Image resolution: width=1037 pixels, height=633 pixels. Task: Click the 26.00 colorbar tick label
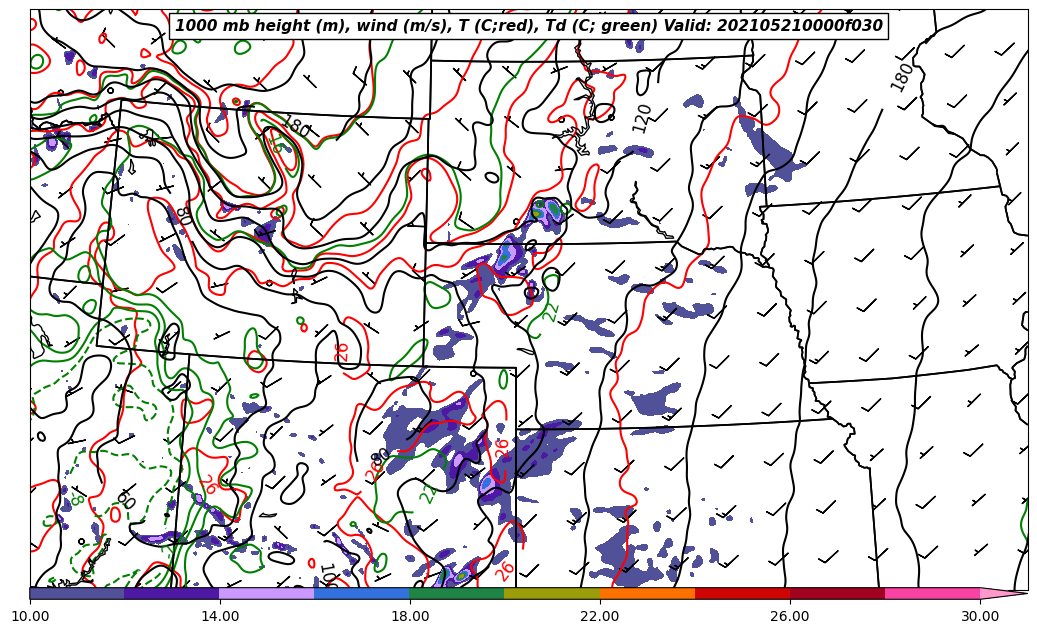pyautogui.click(x=790, y=616)
